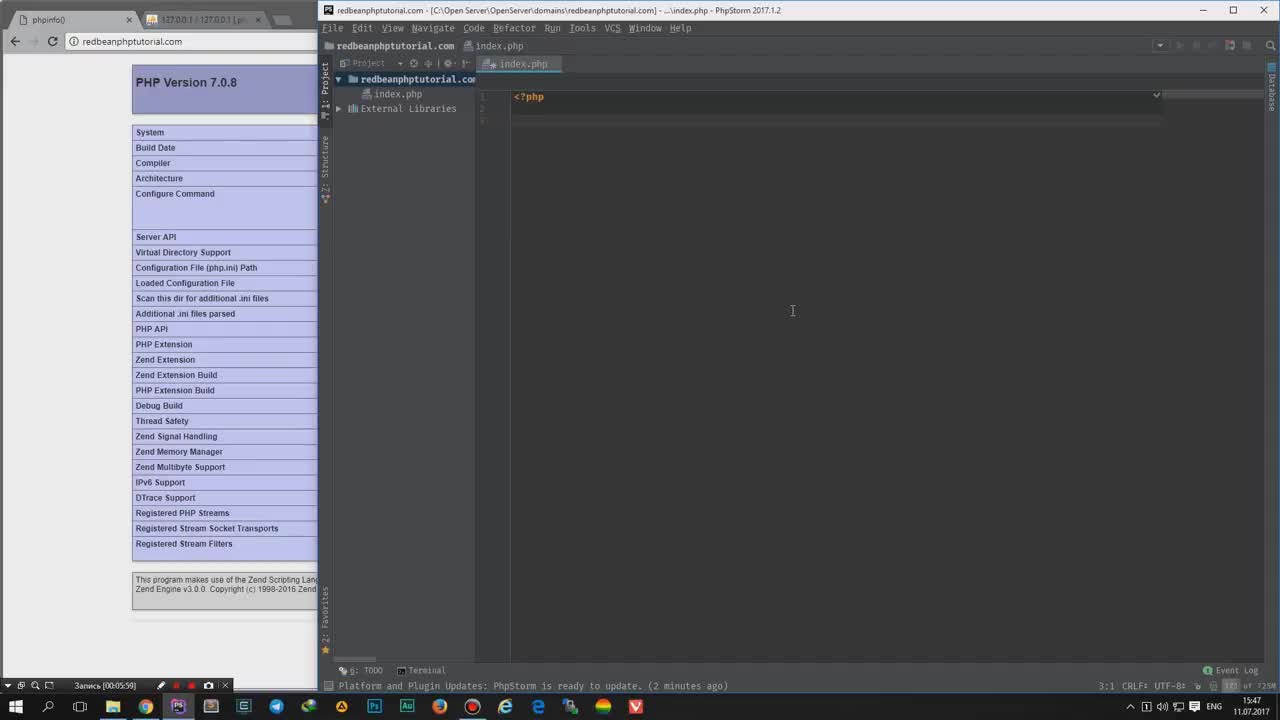Image resolution: width=1280 pixels, height=720 pixels.
Task: Open the Run menu
Action: [552, 28]
